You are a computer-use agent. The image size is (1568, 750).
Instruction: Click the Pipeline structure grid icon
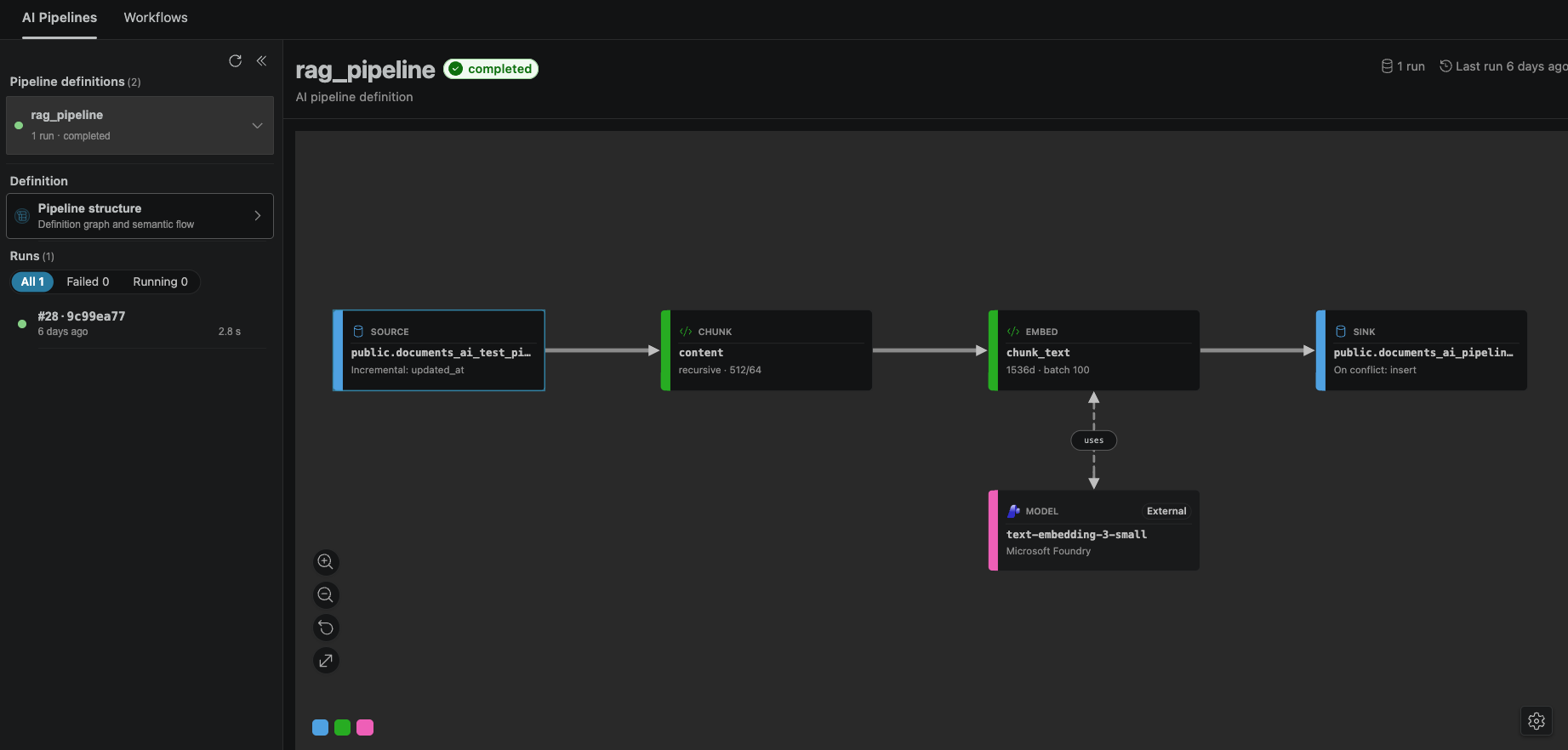point(23,216)
